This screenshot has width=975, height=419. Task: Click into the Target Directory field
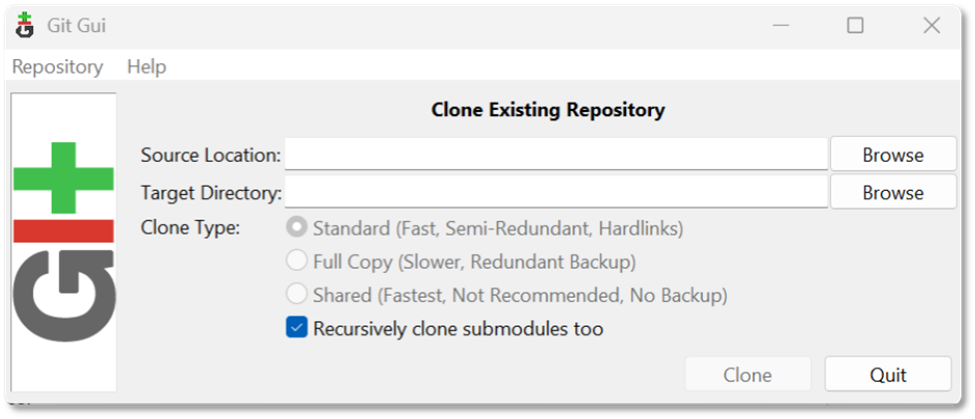[556, 192]
